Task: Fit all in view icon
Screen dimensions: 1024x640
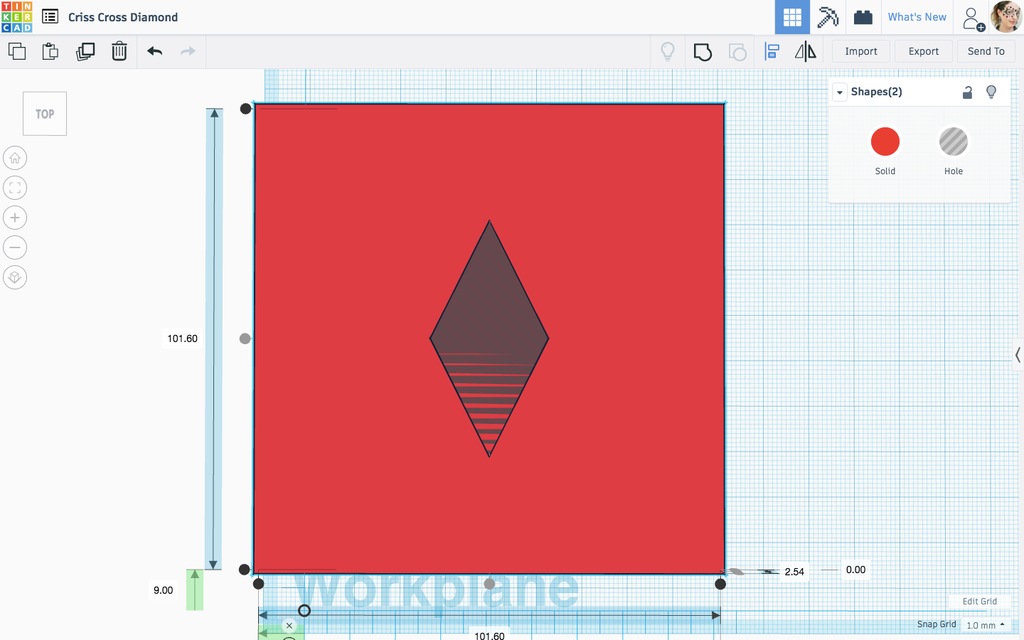Action: (x=15, y=188)
